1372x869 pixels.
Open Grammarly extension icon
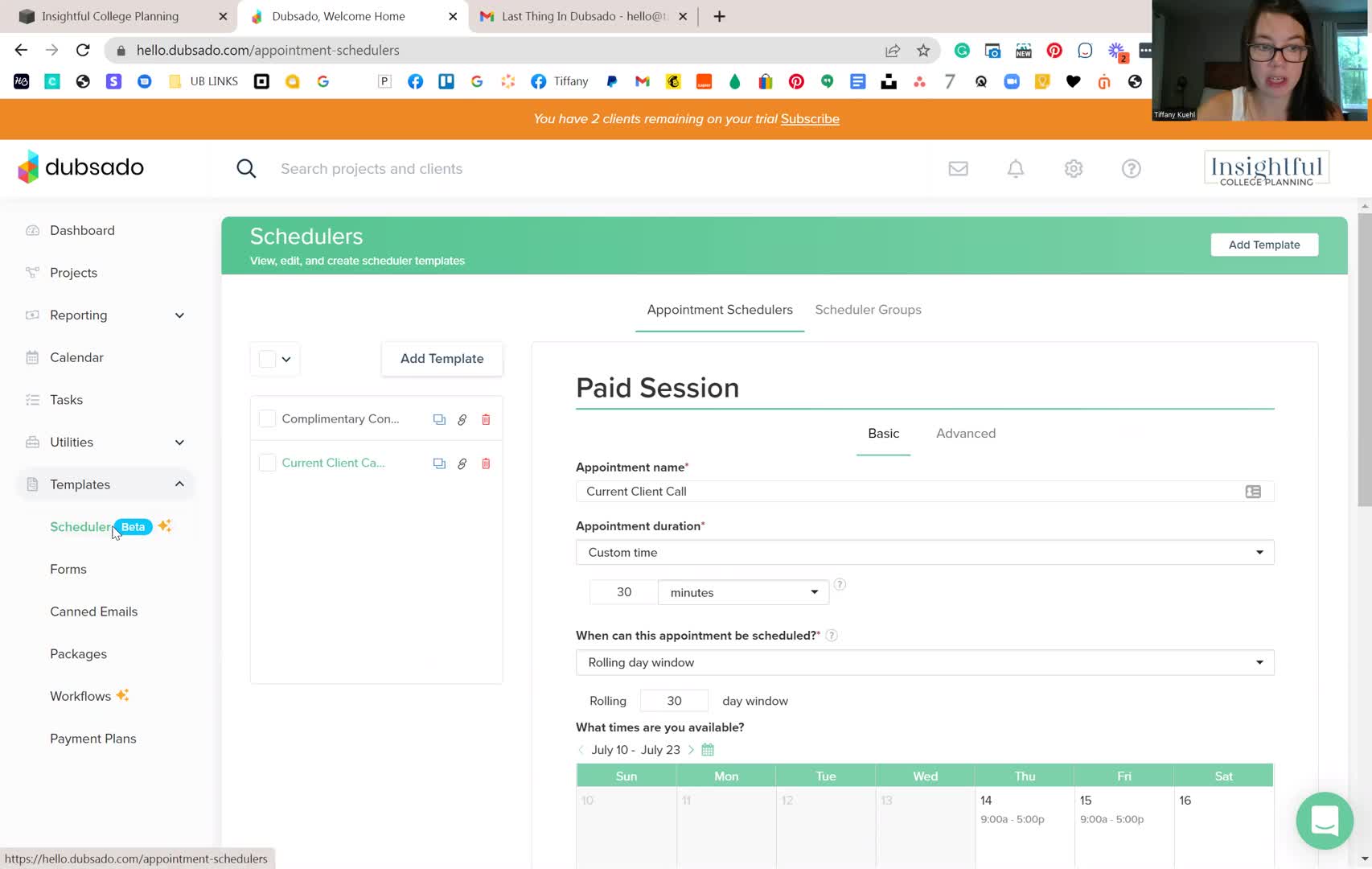pos(962,51)
